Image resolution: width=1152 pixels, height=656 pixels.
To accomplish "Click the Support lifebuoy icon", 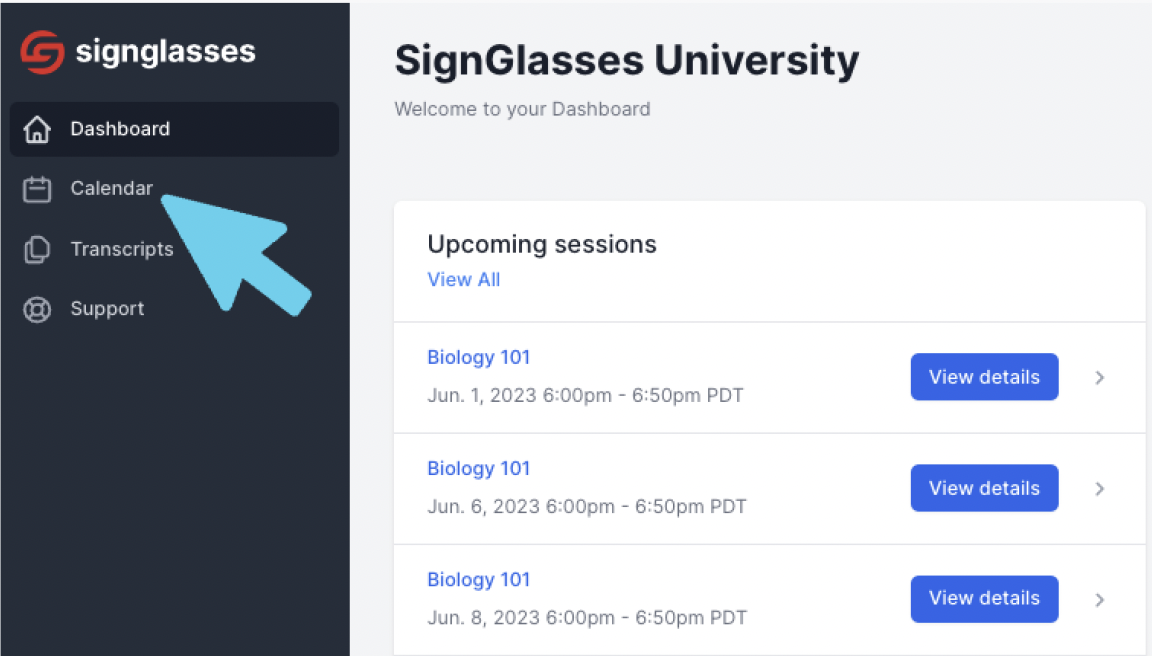I will pos(37,309).
